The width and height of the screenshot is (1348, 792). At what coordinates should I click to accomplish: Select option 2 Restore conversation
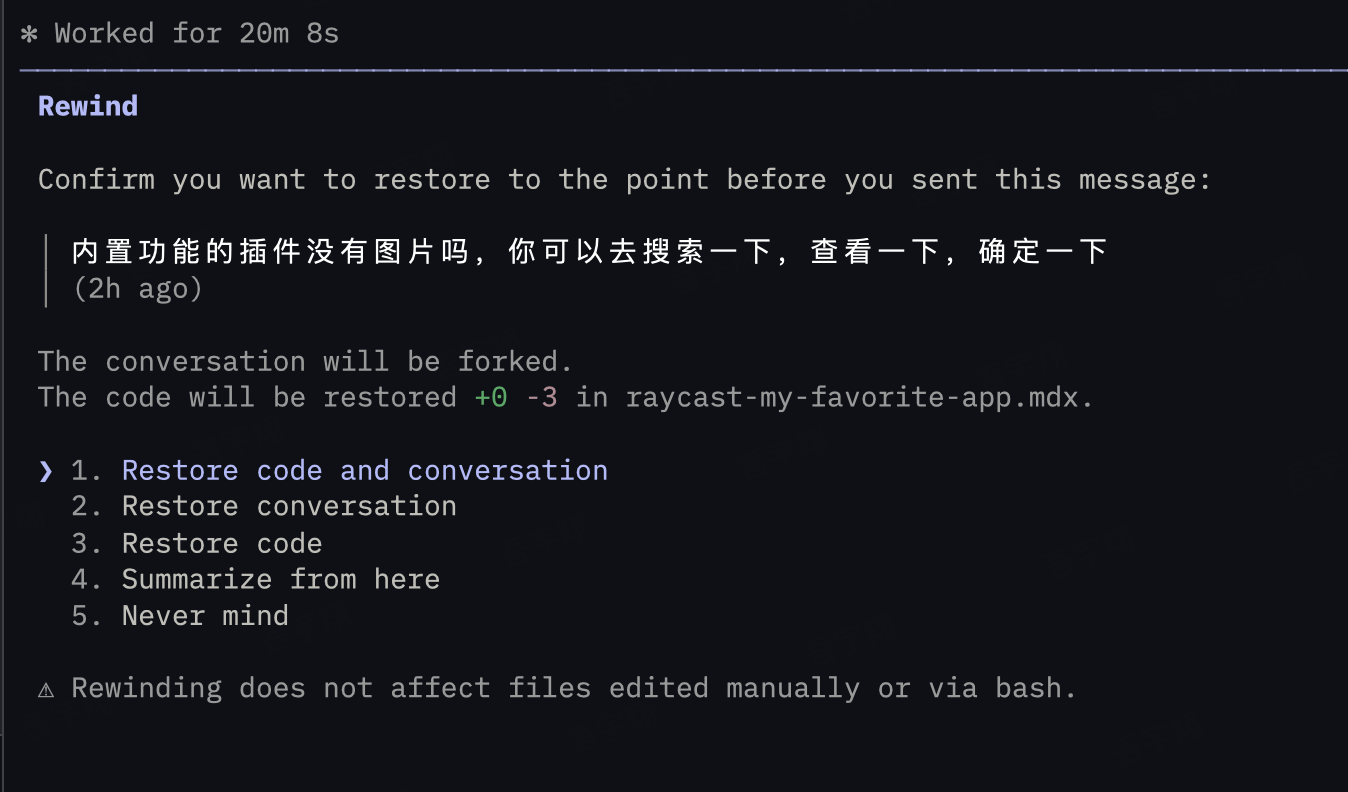[x=289, y=506]
